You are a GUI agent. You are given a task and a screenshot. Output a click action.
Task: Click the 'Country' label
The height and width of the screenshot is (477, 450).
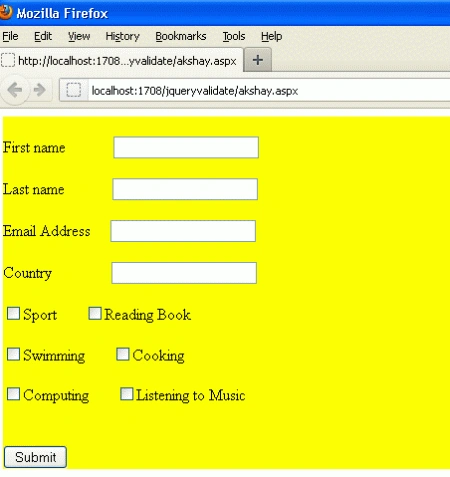[27, 273]
